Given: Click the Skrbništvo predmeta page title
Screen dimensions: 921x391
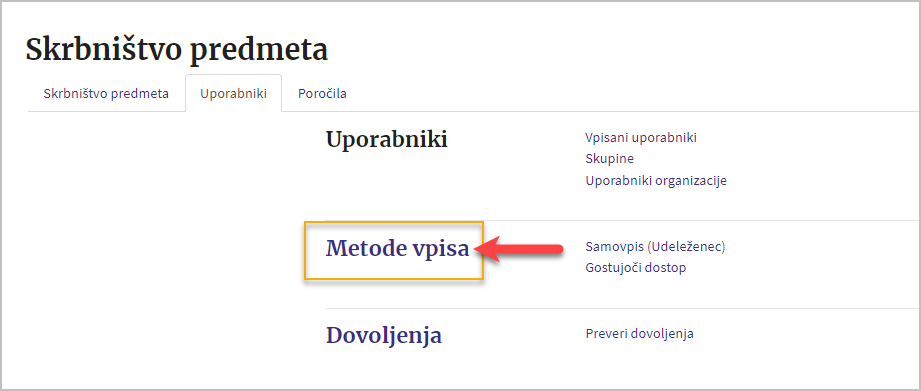Looking at the screenshot, I should point(177,49).
